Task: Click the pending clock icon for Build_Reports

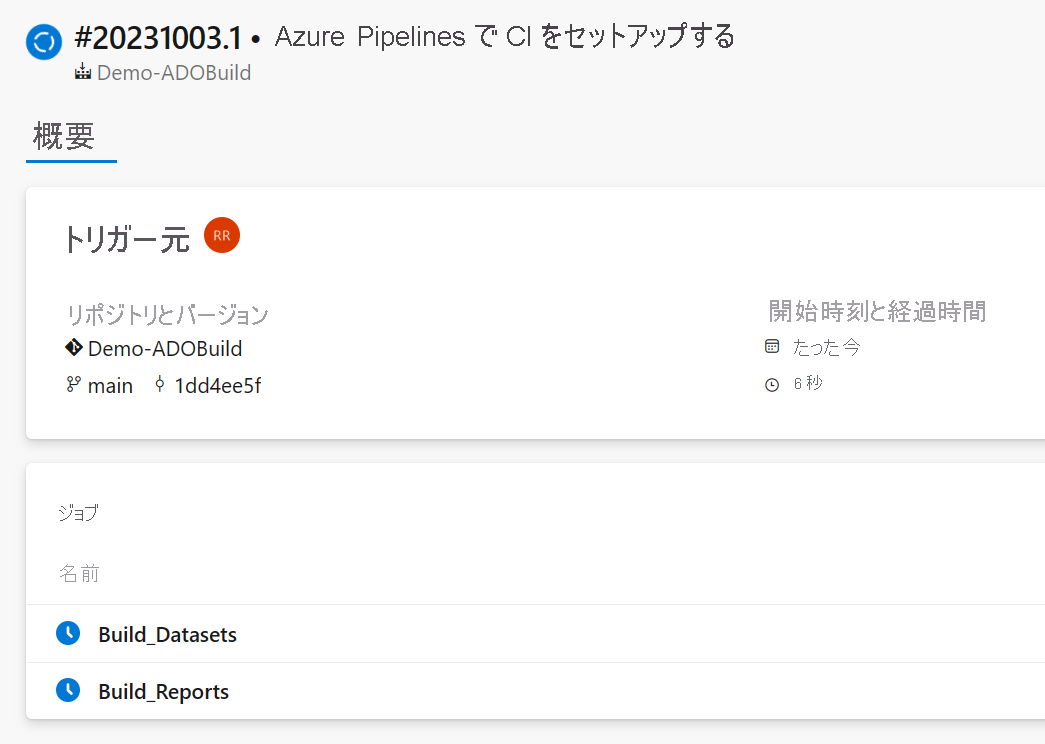Action: (x=68, y=690)
